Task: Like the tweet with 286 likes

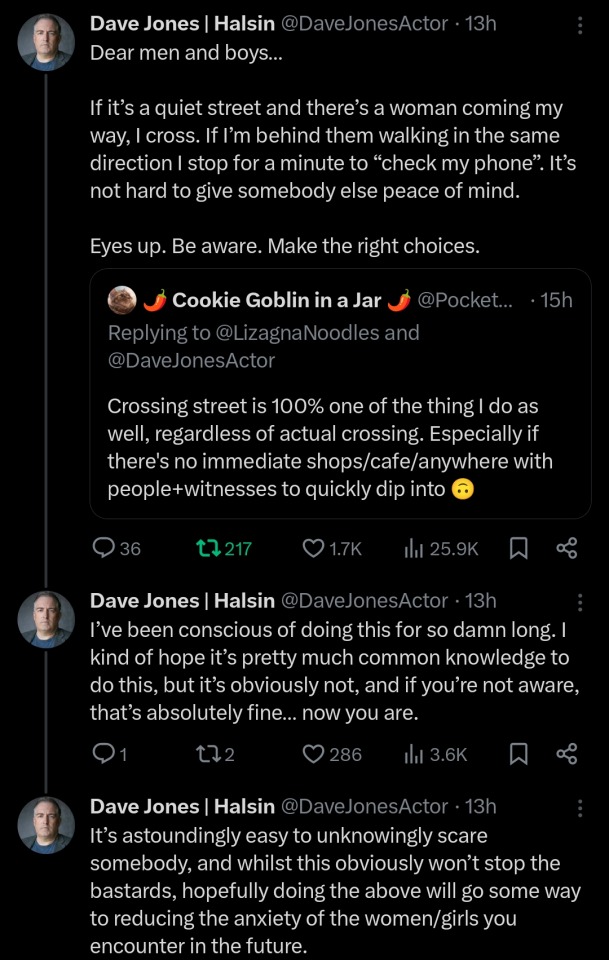Action: coord(313,754)
